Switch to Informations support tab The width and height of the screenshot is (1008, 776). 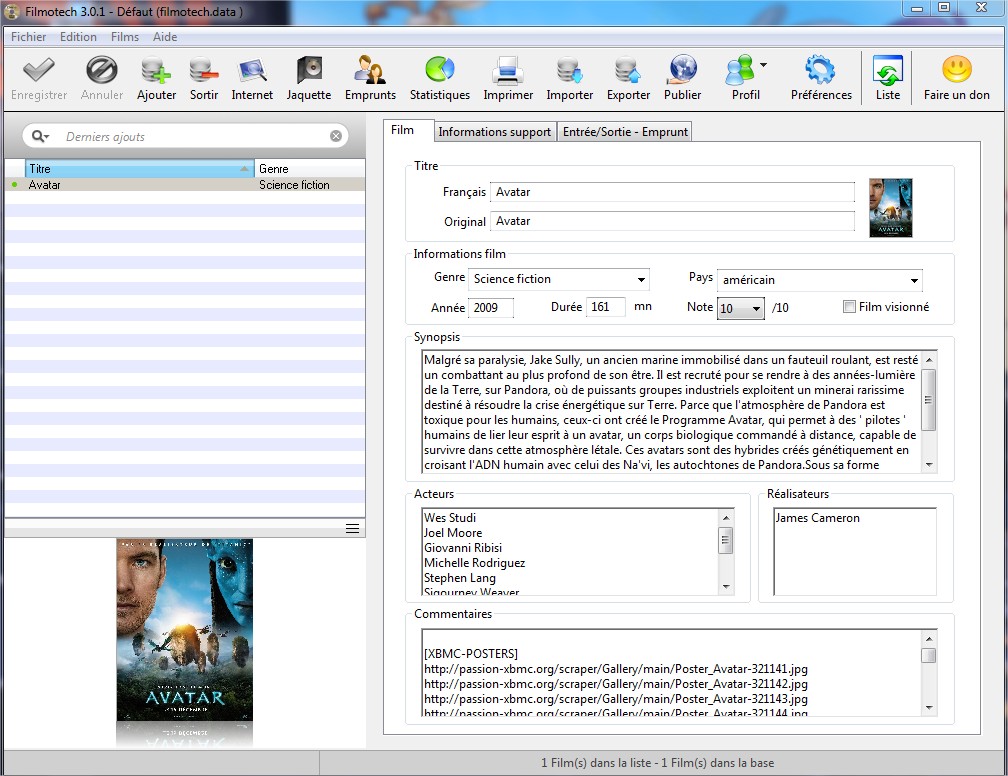[494, 132]
